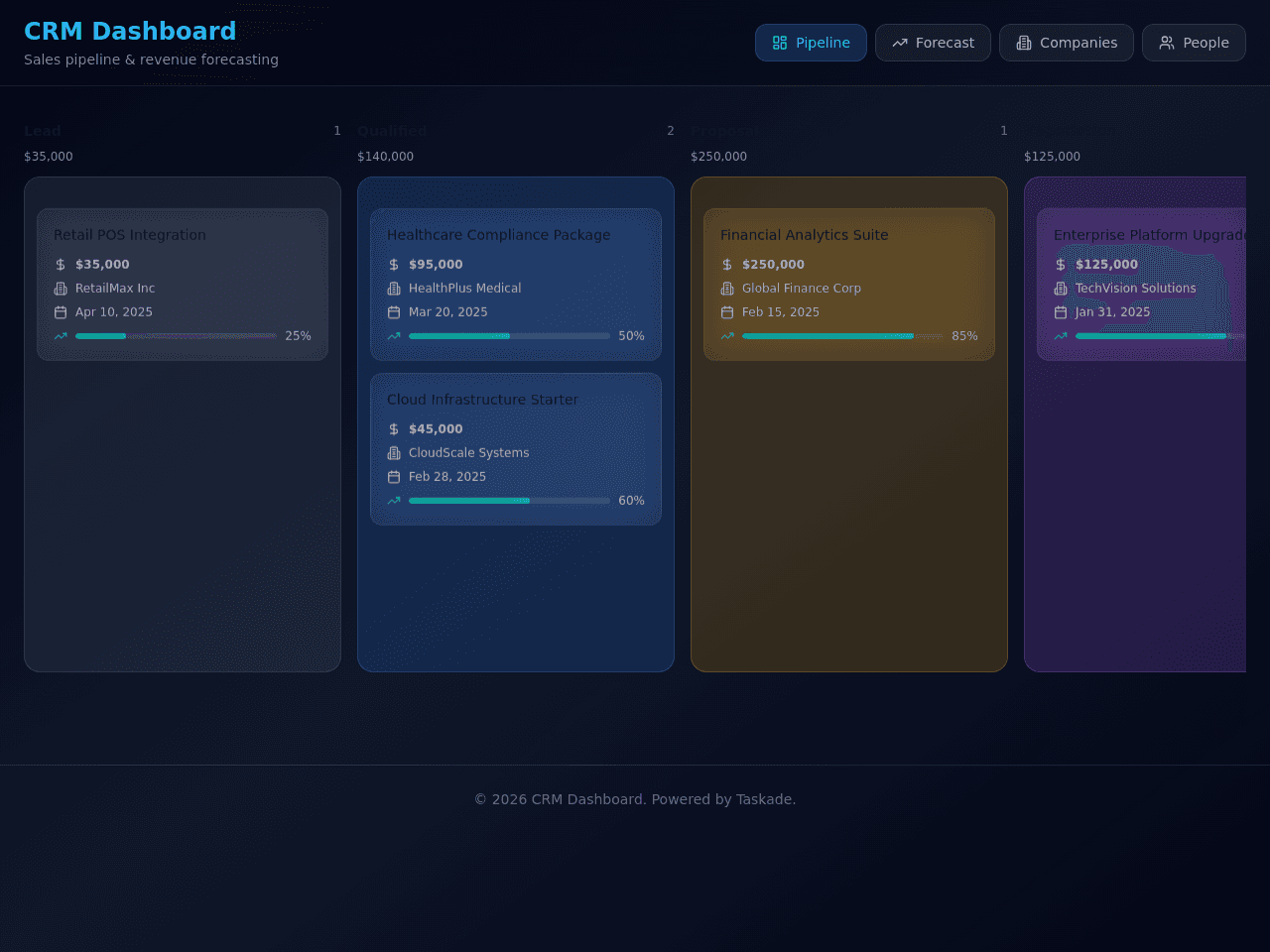Image resolution: width=1270 pixels, height=952 pixels.
Task: Open the Healthcare Compliance Package deal title
Action: click(499, 235)
